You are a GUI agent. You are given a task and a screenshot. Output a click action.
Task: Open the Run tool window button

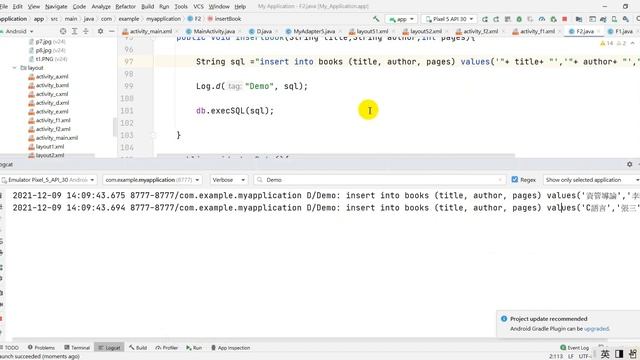pos(194,348)
